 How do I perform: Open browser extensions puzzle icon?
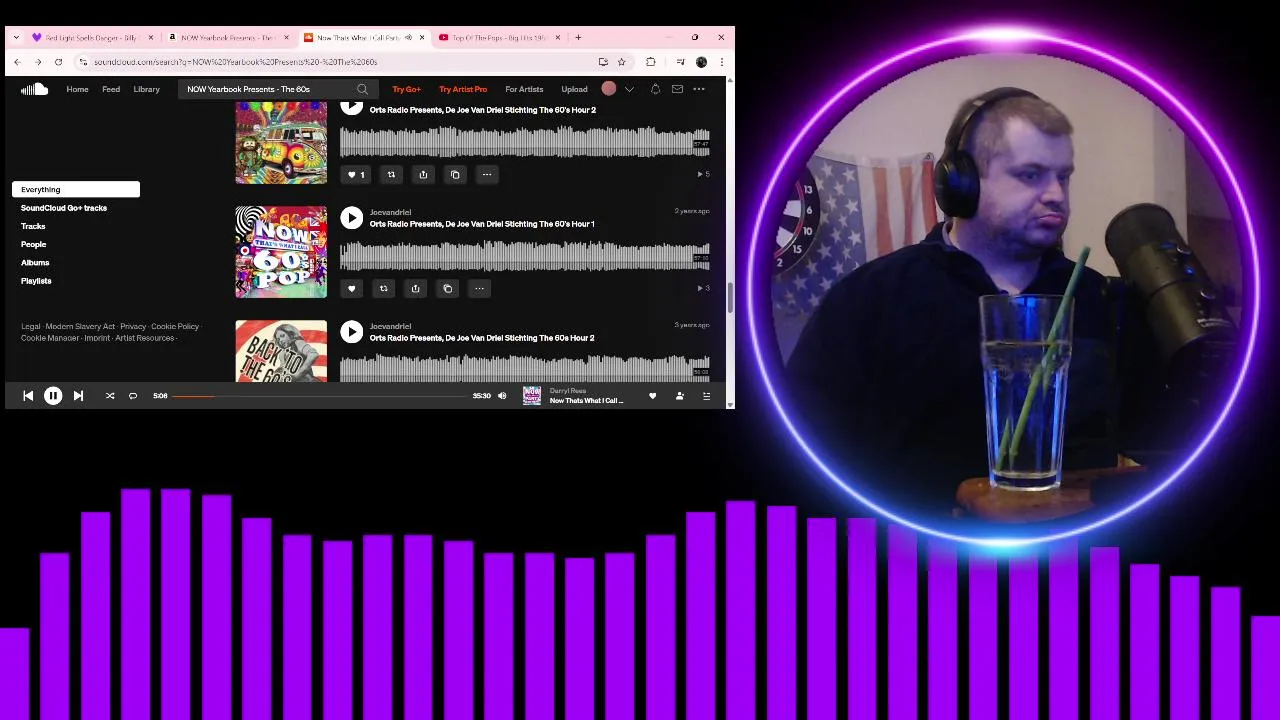651,62
